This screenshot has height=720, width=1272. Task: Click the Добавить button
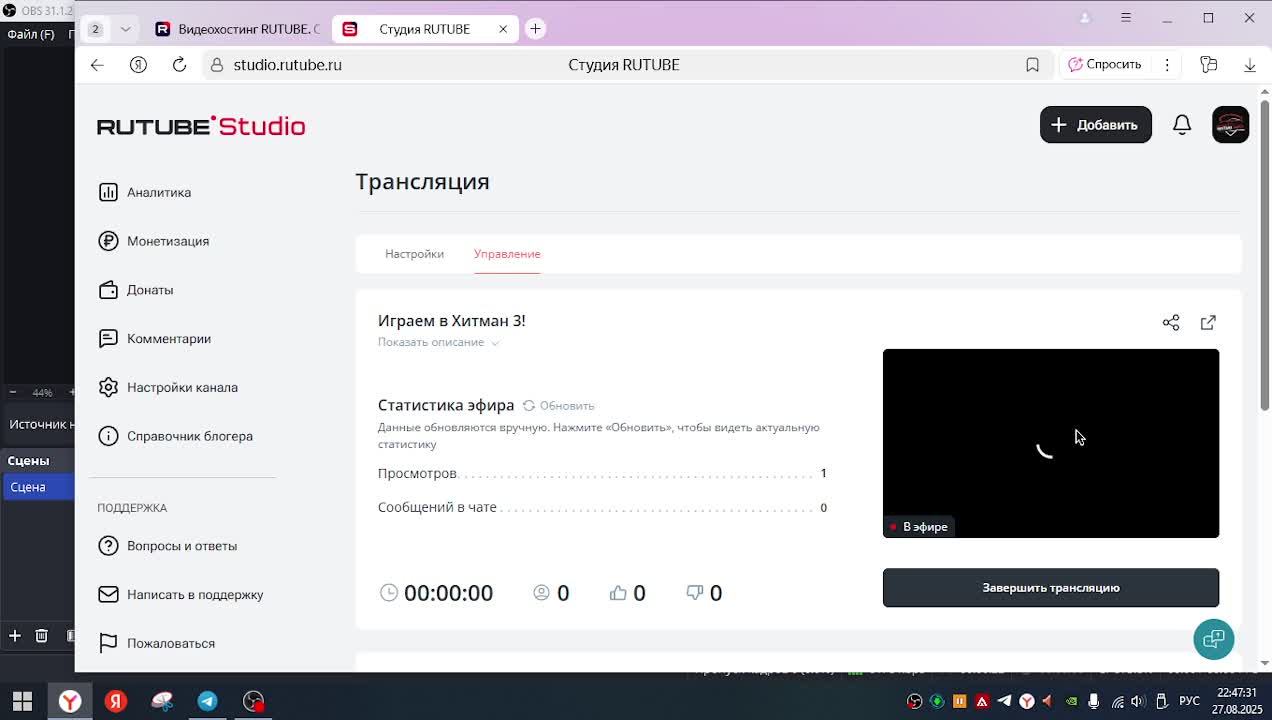pyautogui.click(x=1096, y=125)
